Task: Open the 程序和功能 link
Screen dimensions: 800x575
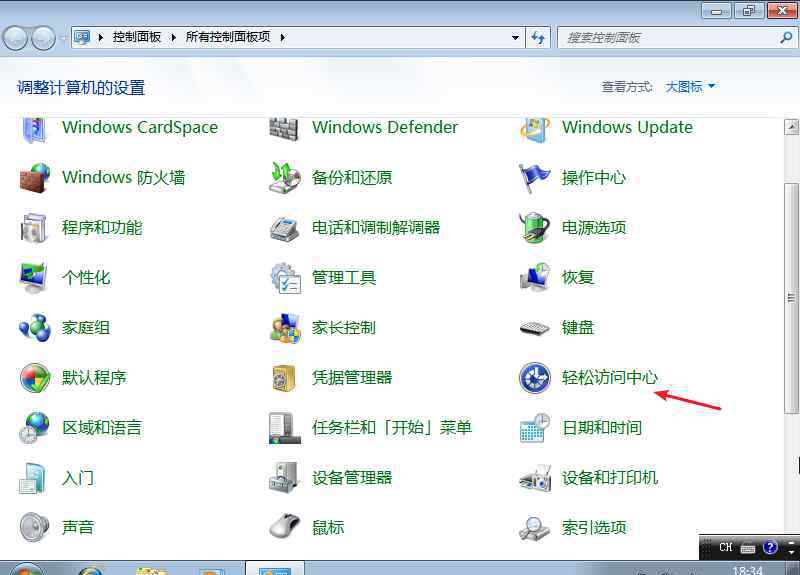Action: click(102, 228)
